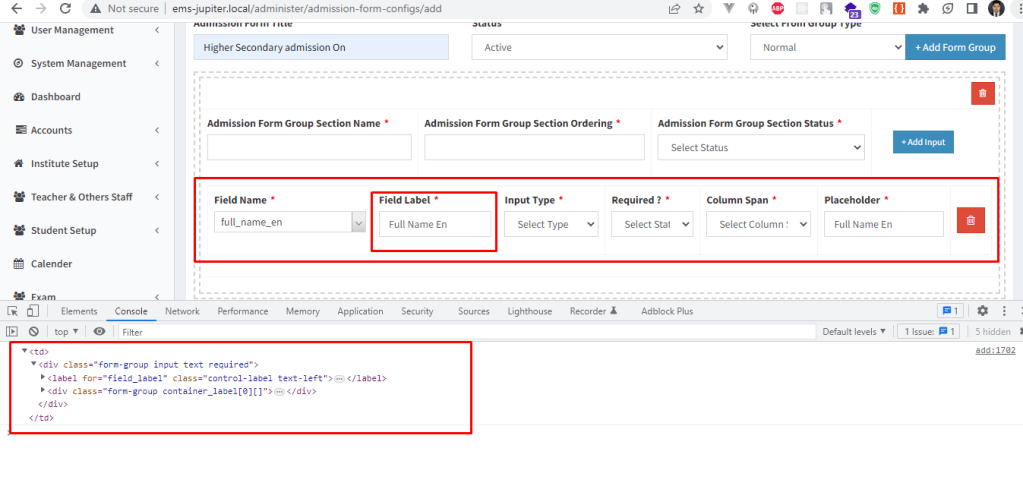
Task: Bookmark this page with the star icon
Action: tap(700, 8)
